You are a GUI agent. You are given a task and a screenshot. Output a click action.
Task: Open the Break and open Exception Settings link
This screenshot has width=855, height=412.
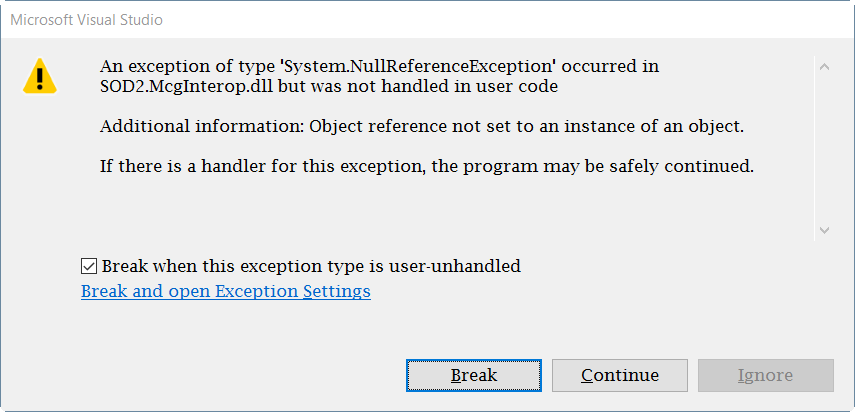[226, 292]
